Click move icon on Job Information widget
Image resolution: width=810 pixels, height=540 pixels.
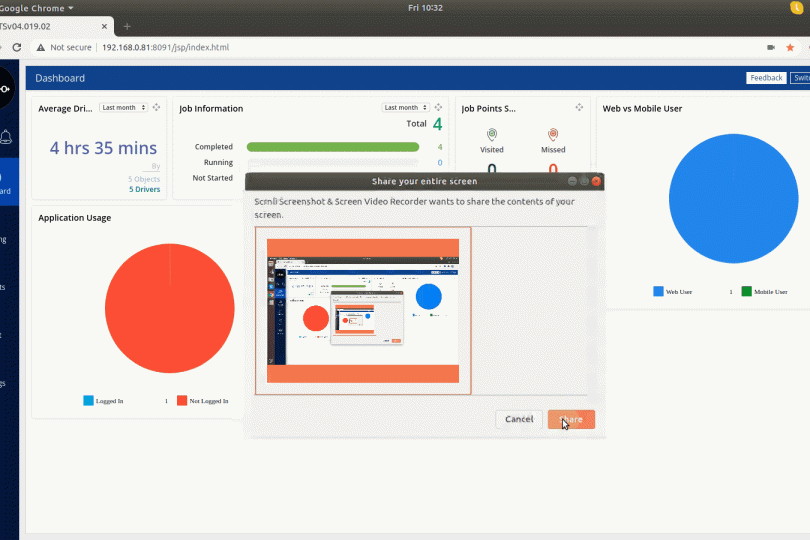coord(438,107)
